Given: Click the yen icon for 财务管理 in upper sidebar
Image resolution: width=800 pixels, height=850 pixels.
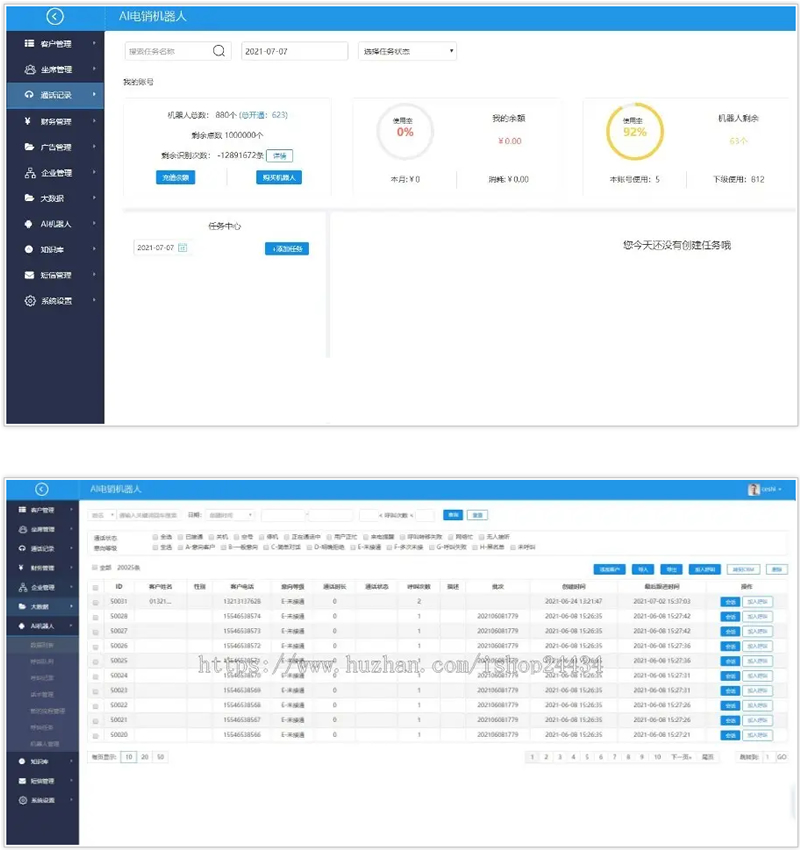Looking at the screenshot, I should click(x=28, y=121).
